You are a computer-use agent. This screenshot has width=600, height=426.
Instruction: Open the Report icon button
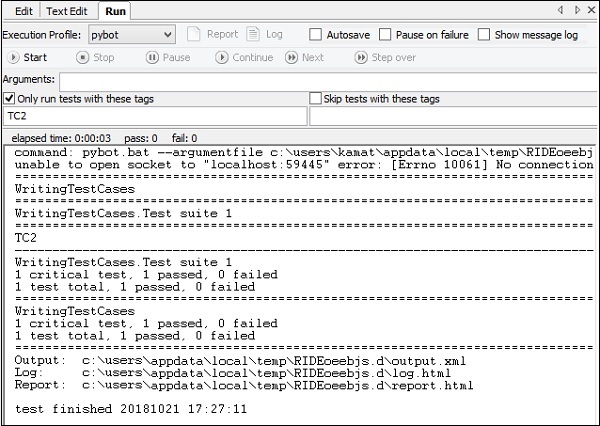coord(195,35)
